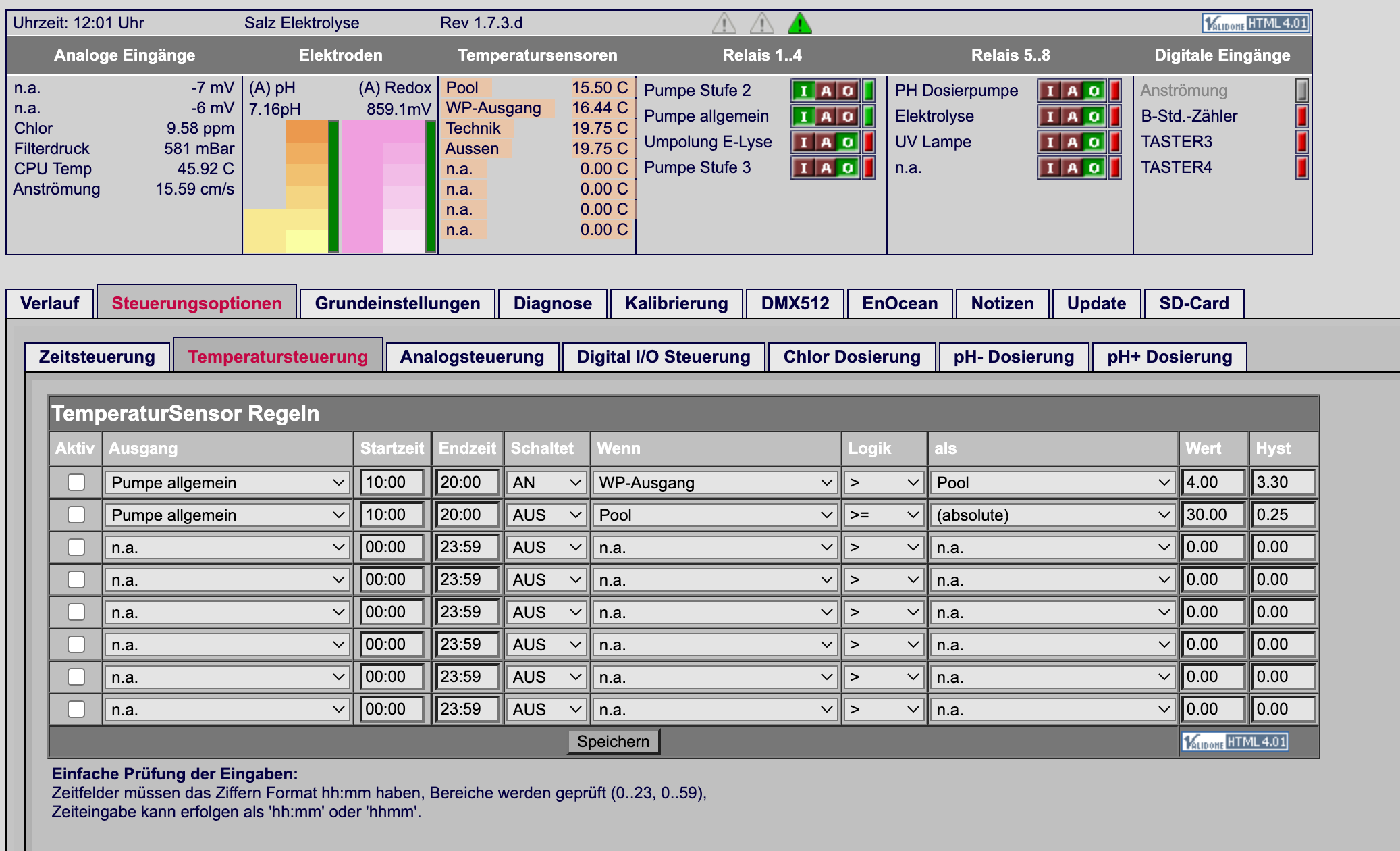Tick the Aktiv checkbox in rule row three

[x=76, y=547]
